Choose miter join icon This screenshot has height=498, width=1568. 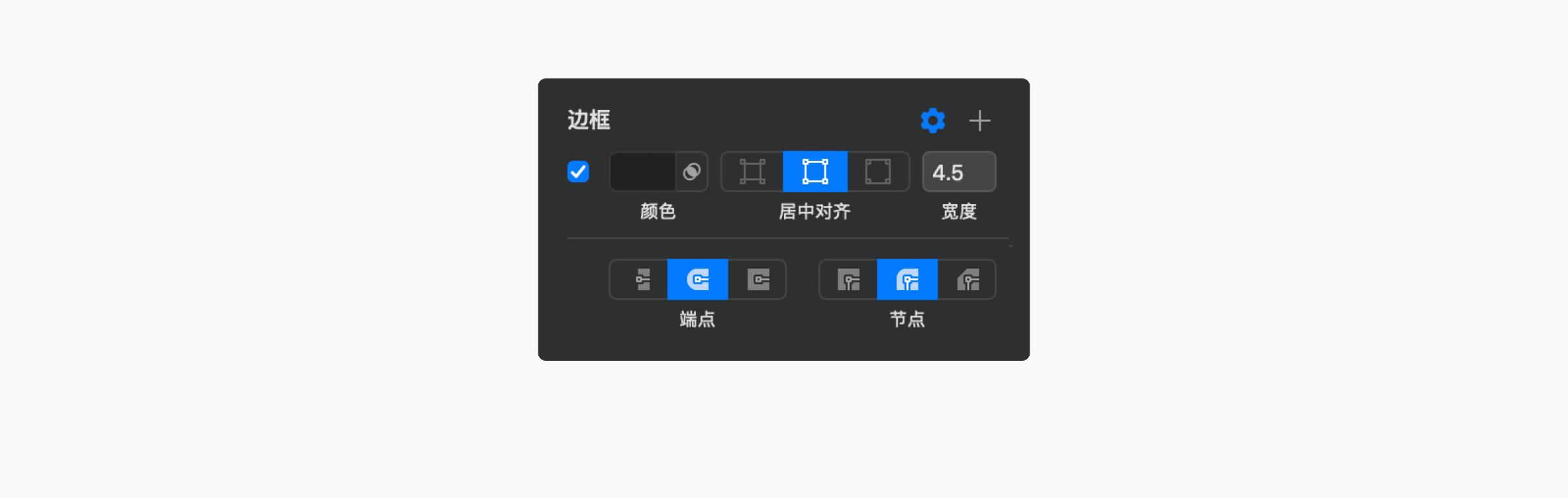(848, 279)
